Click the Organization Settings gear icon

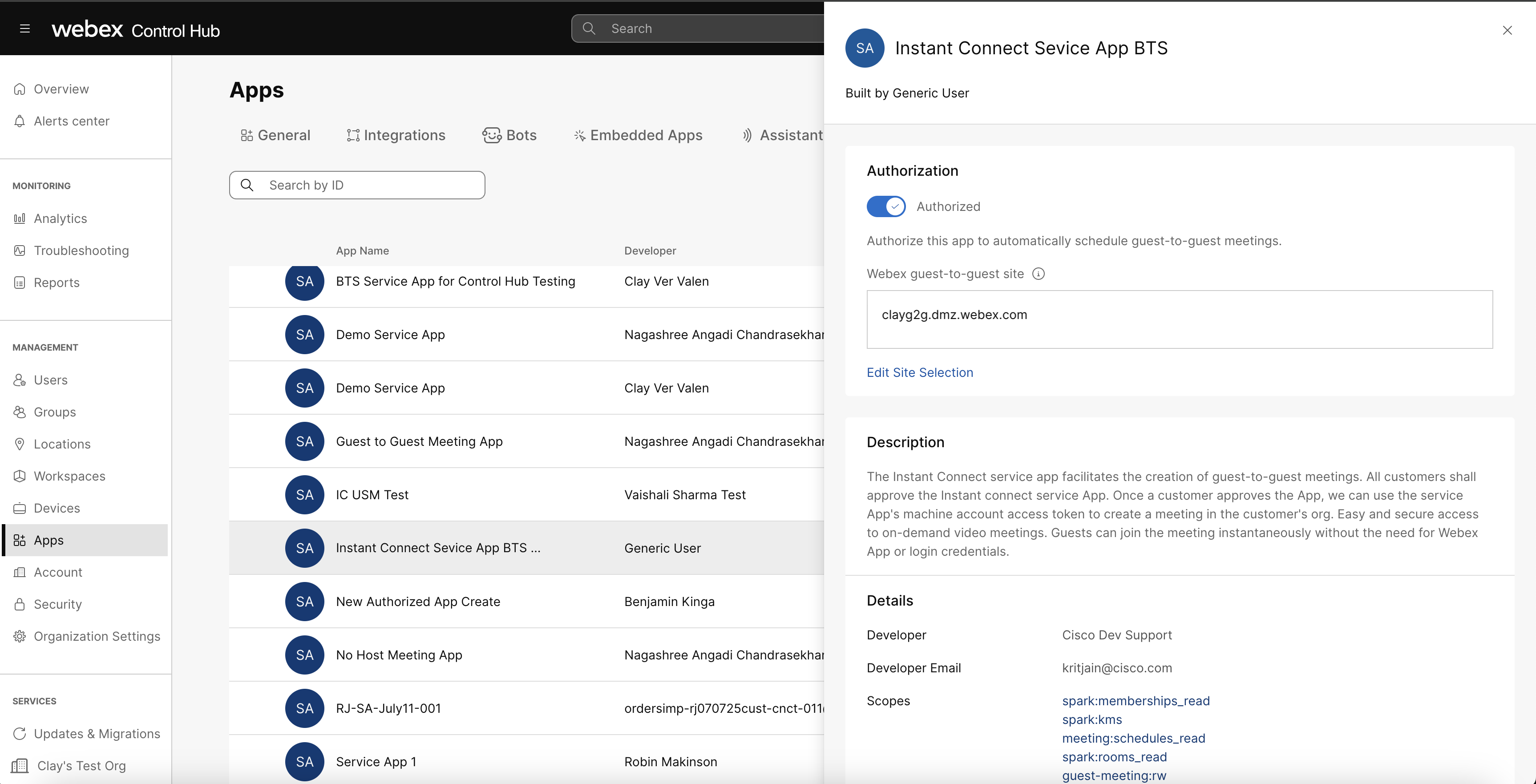tap(20, 636)
